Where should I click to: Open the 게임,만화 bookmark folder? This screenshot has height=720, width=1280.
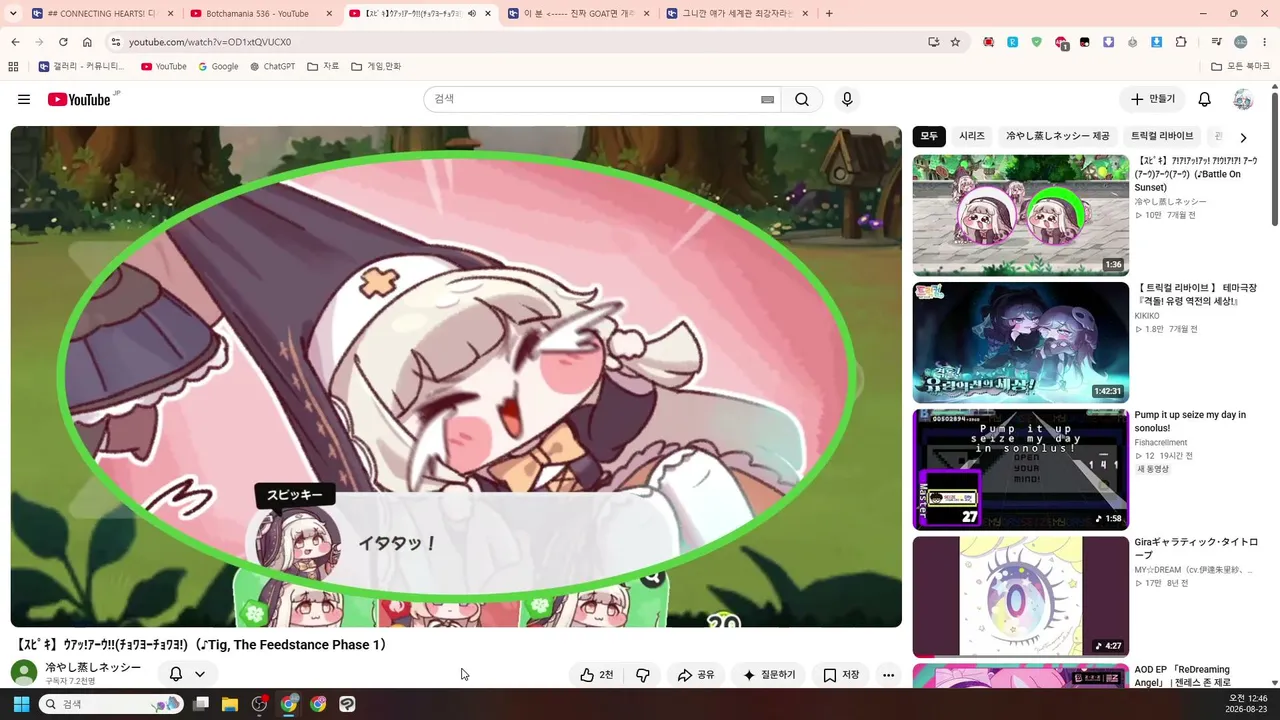coord(376,66)
